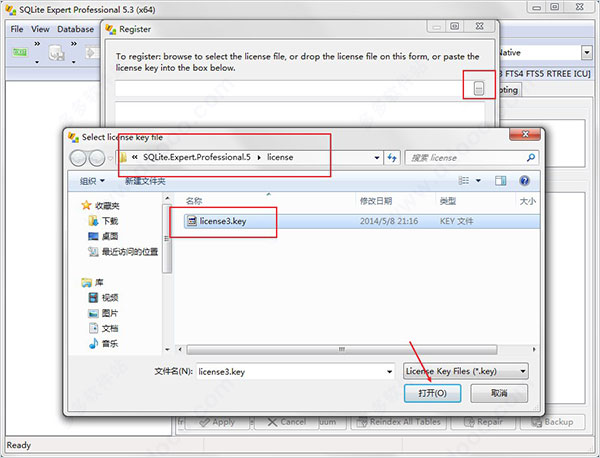Select the license3.key file
Screen dimensions: 600x458
222,221
